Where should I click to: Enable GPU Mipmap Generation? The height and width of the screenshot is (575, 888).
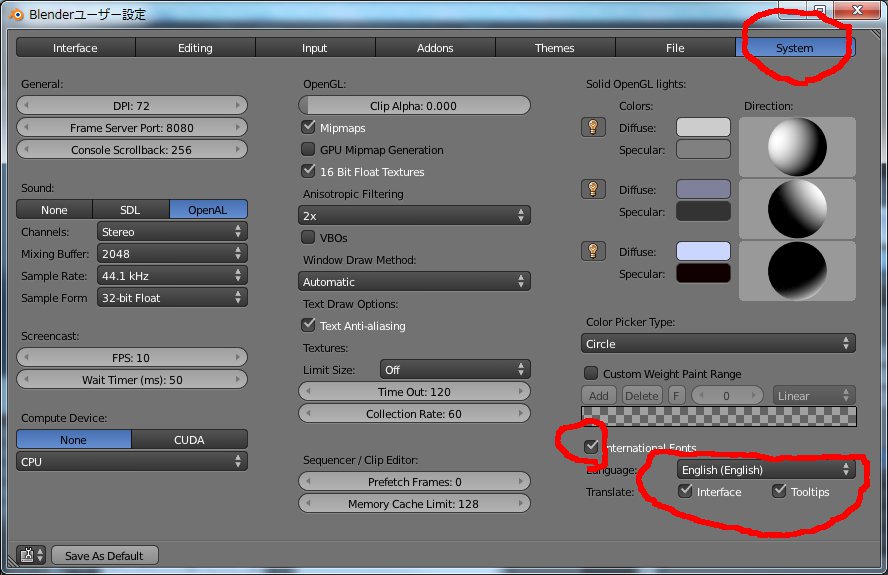[x=308, y=149]
